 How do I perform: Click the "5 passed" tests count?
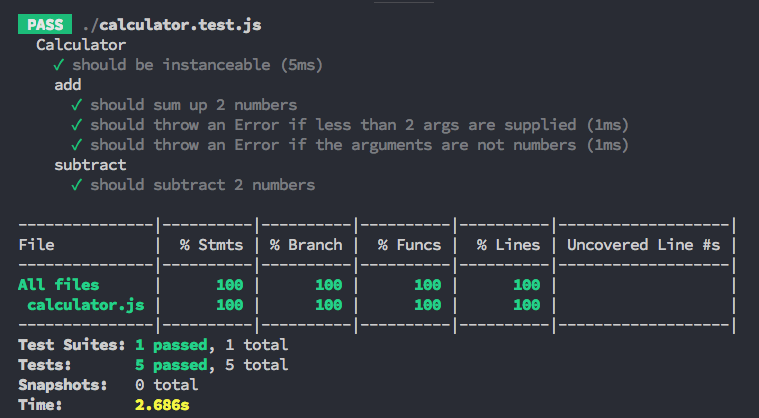pyautogui.click(x=171, y=365)
